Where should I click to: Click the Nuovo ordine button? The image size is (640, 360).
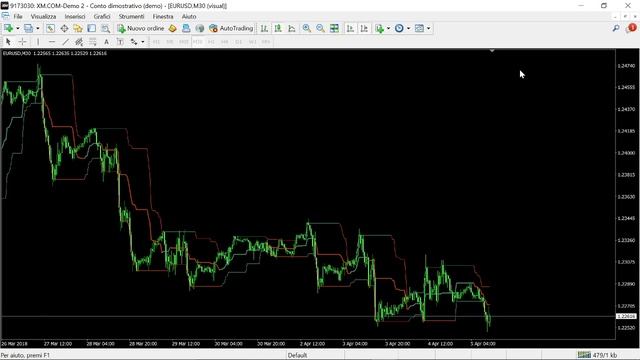coord(140,28)
